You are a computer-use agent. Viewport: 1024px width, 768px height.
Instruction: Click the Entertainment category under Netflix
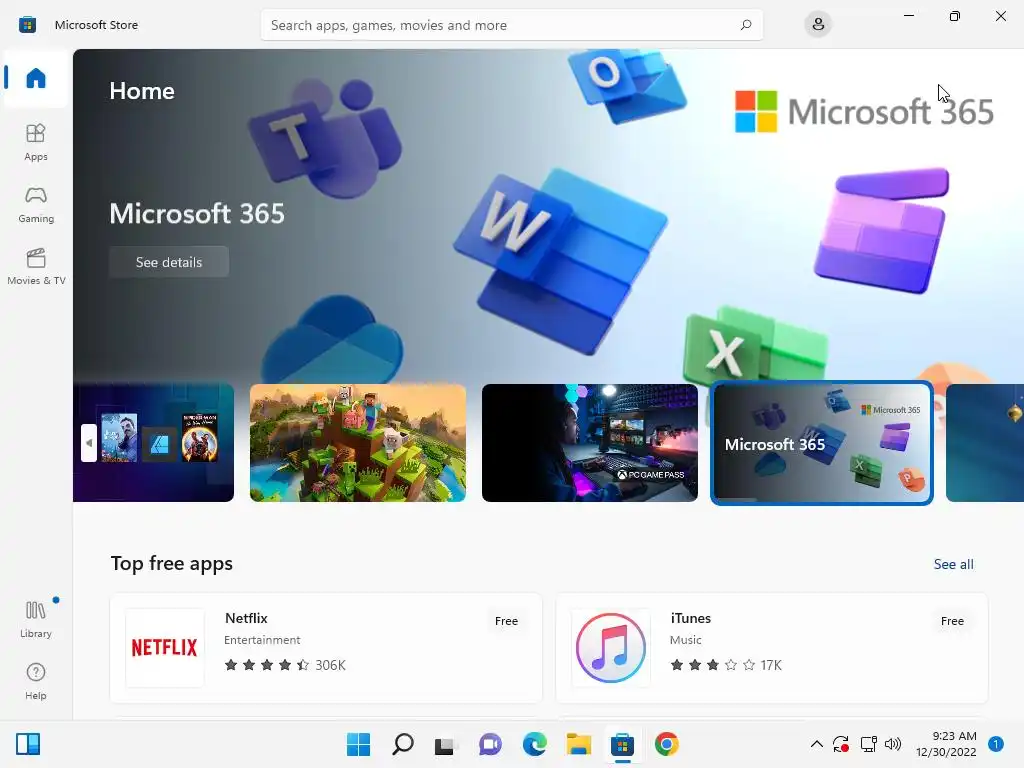pyautogui.click(x=262, y=640)
